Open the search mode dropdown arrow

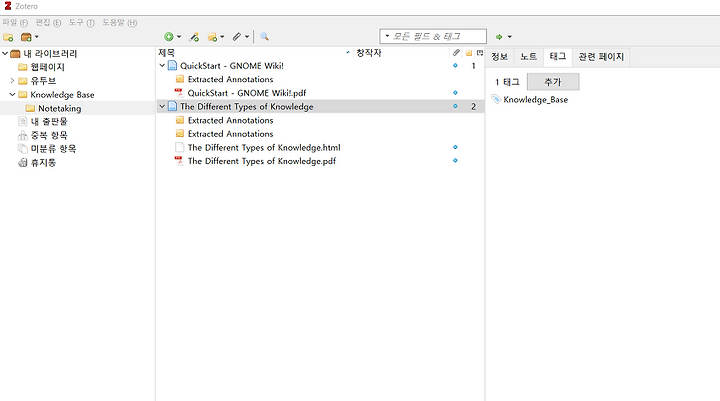tap(387, 36)
